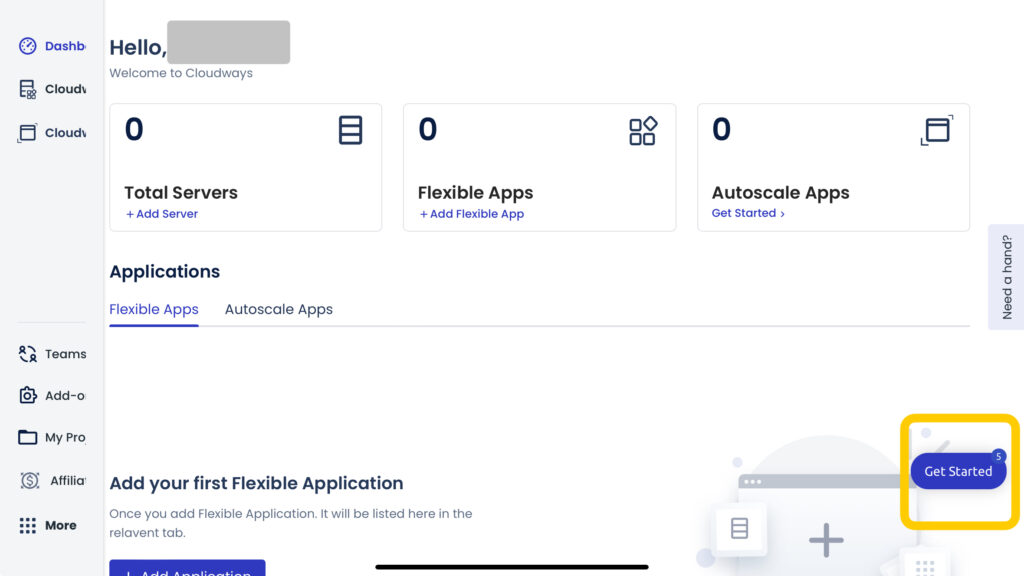
Task: Click the Add your first Flexible Application heading
Action: click(x=256, y=483)
